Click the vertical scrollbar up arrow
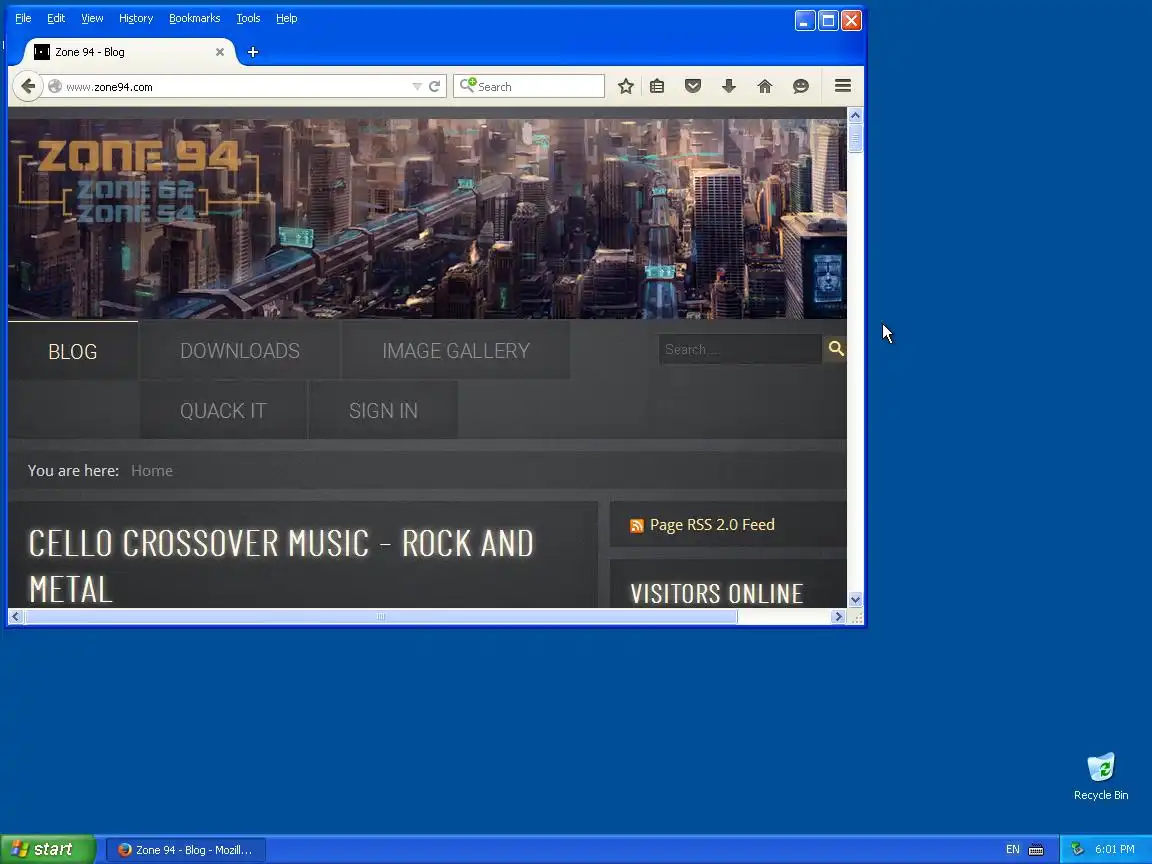Screen dimensions: 1152x864 tap(855, 115)
